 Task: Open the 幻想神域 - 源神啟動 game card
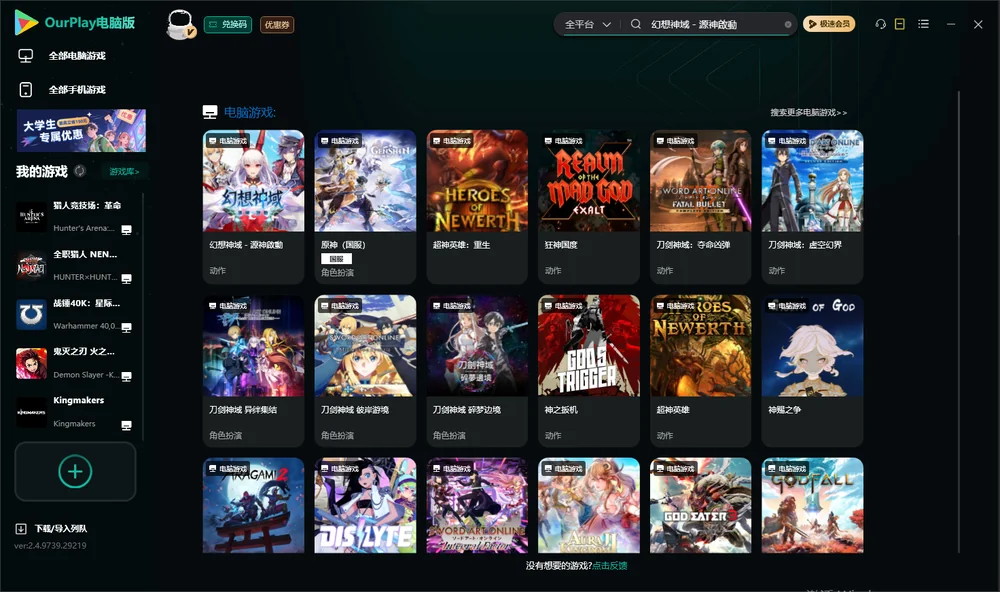click(253, 207)
